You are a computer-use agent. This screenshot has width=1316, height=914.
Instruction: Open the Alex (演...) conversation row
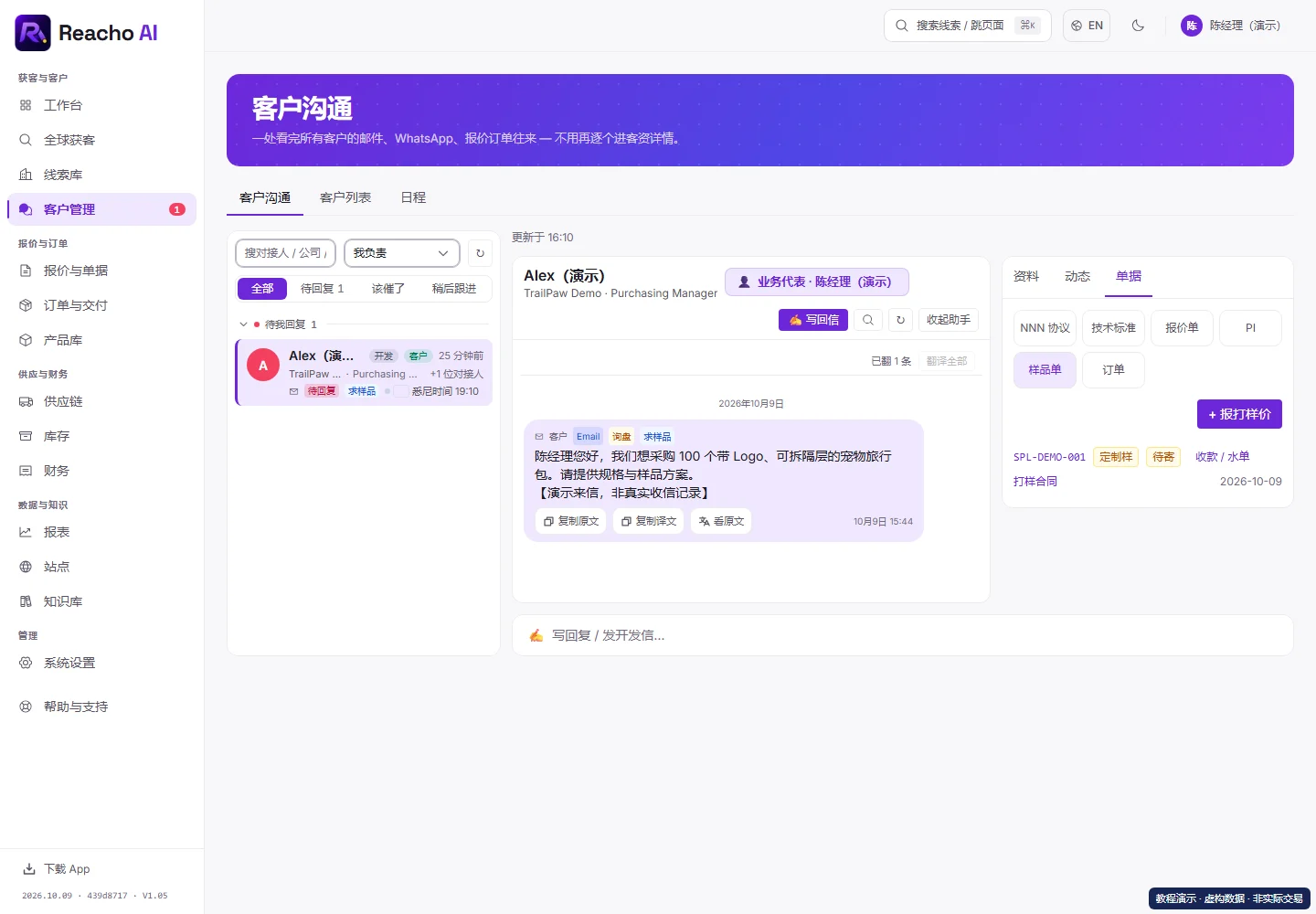click(x=364, y=372)
